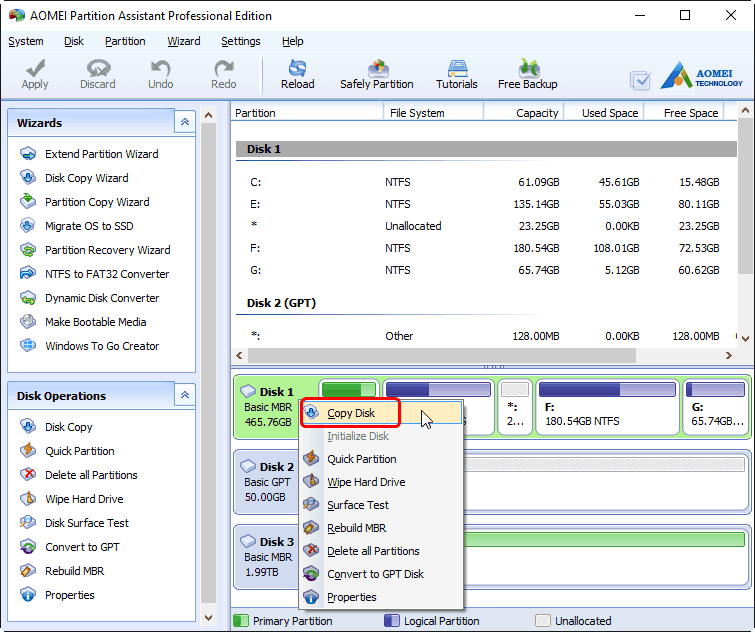Sort by the Used Space column
This screenshot has width=755, height=632.
[604, 113]
